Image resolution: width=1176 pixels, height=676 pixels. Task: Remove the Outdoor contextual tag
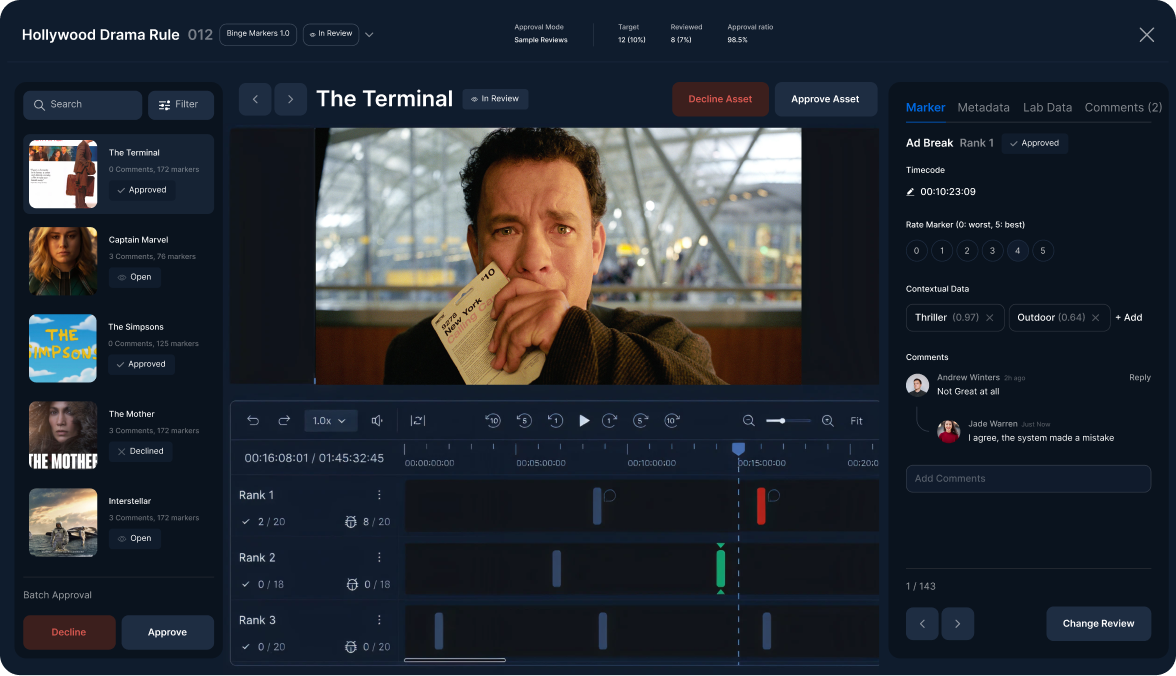(x=1096, y=318)
